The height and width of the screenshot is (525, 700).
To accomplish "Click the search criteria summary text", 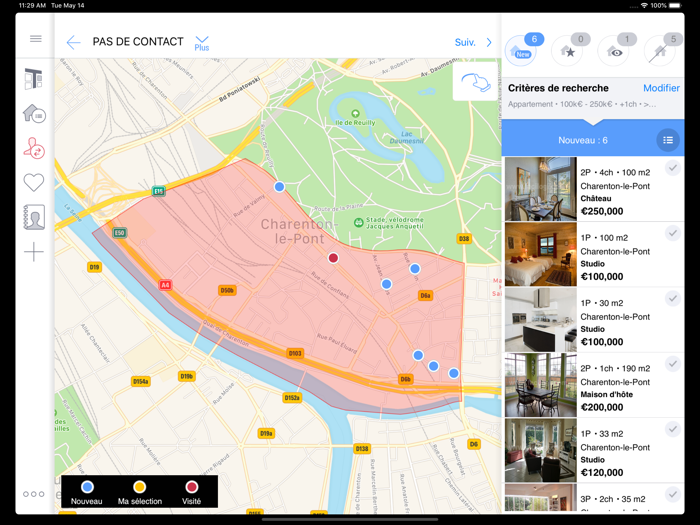I will pyautogui.click(x=582, y=104).
